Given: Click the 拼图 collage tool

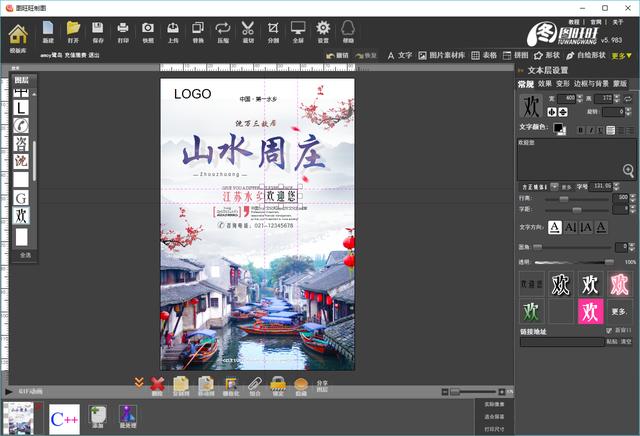Looking at the screenshot, I should 516,56.
